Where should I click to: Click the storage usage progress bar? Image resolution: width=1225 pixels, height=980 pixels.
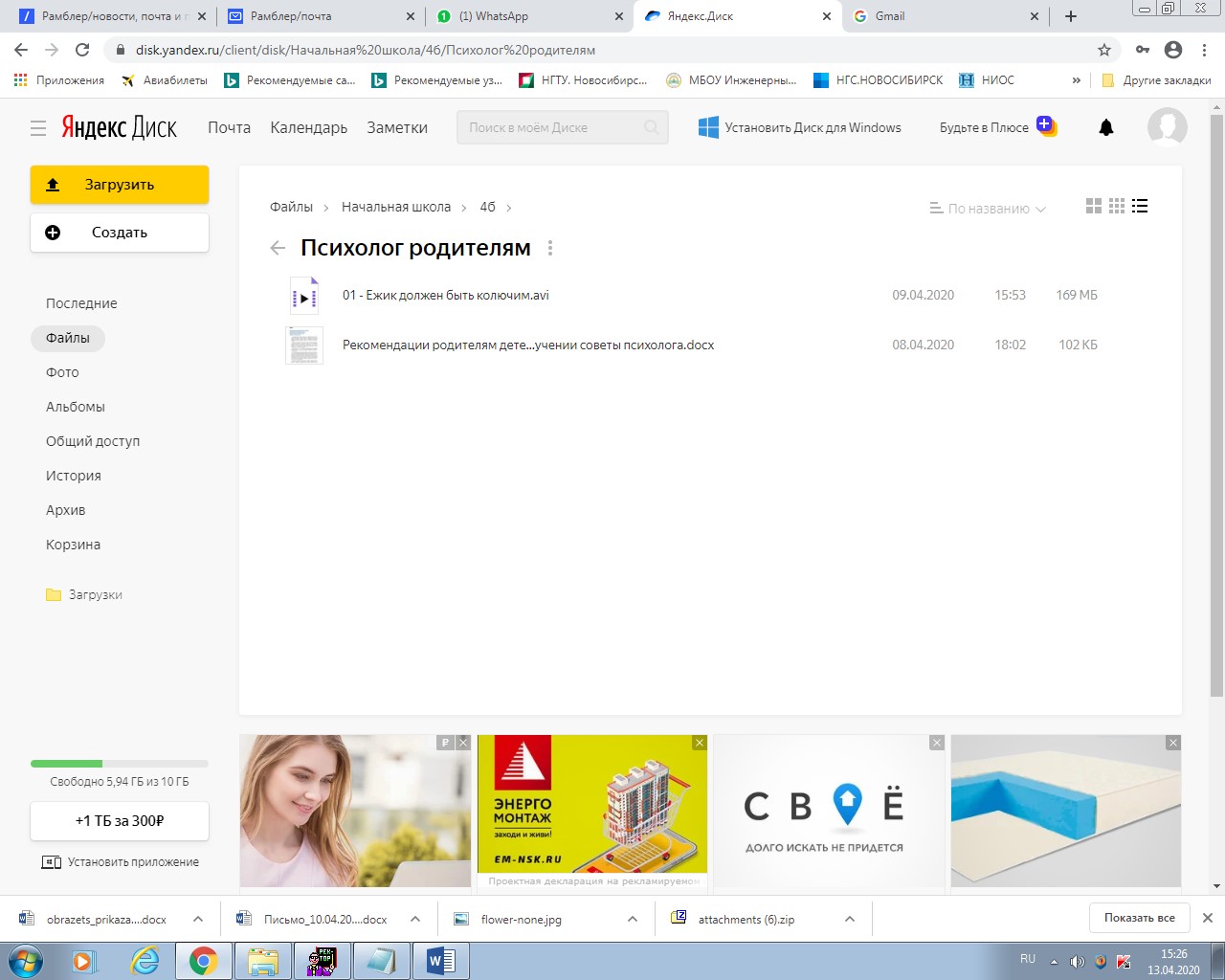click(x=120, y=764)
